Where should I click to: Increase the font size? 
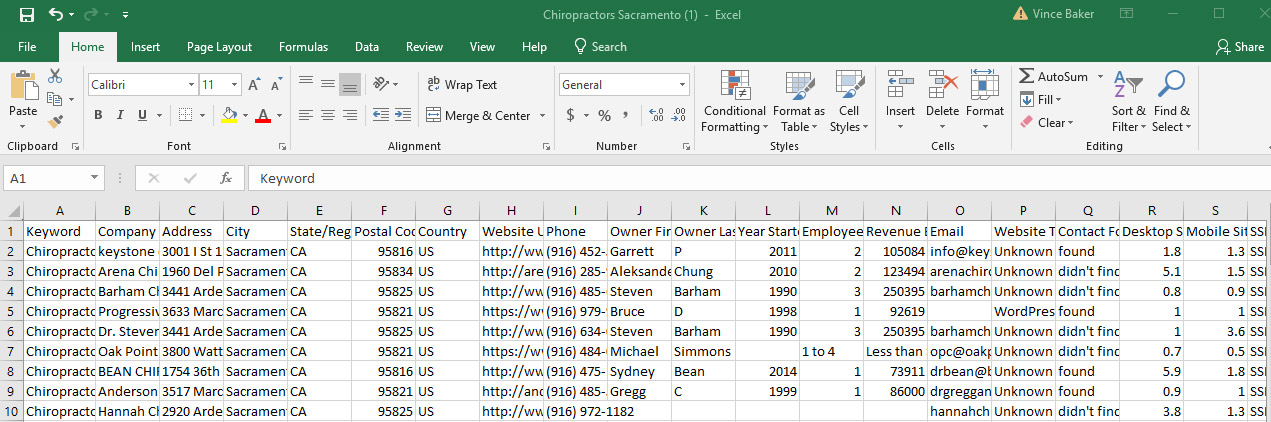[x=254, y=85]
